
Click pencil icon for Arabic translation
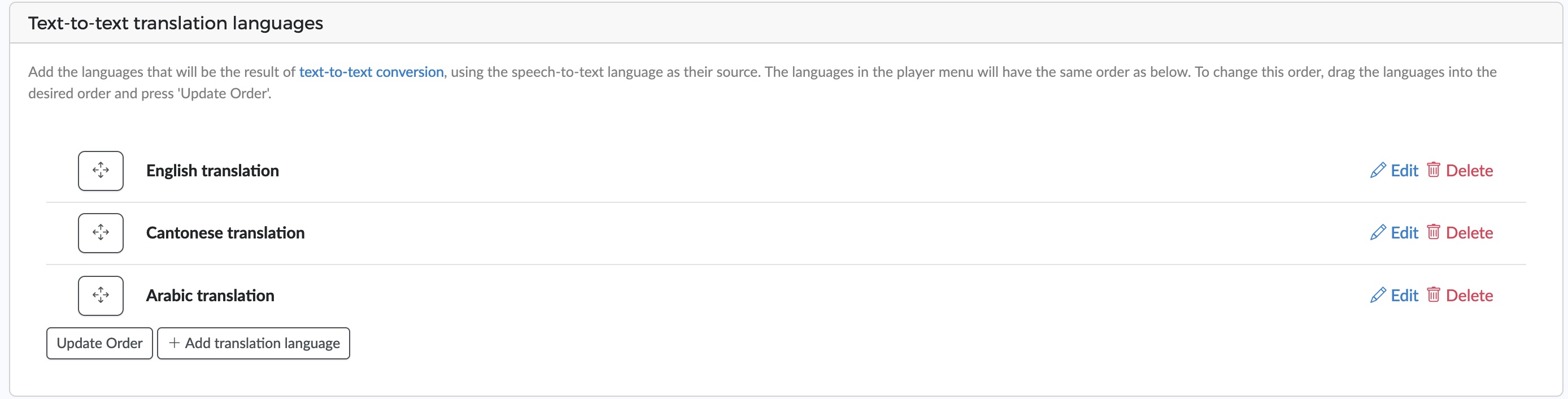(1378, 295)
